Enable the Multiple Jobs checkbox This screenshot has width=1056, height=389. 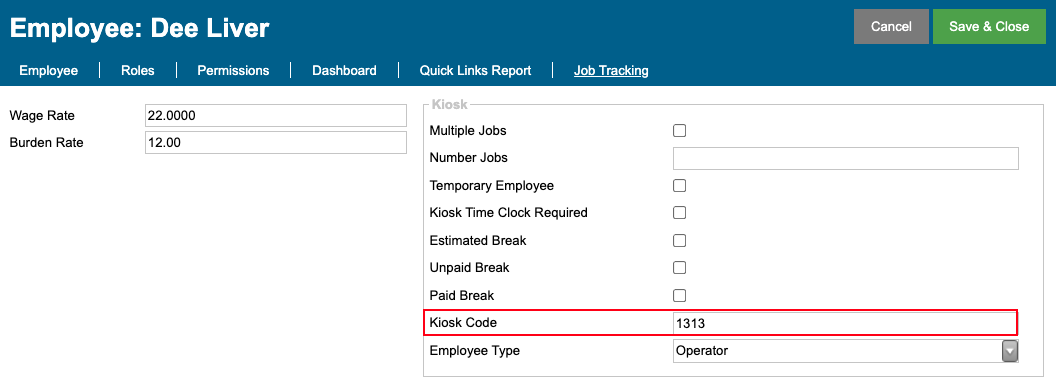[x=680, y=131]
